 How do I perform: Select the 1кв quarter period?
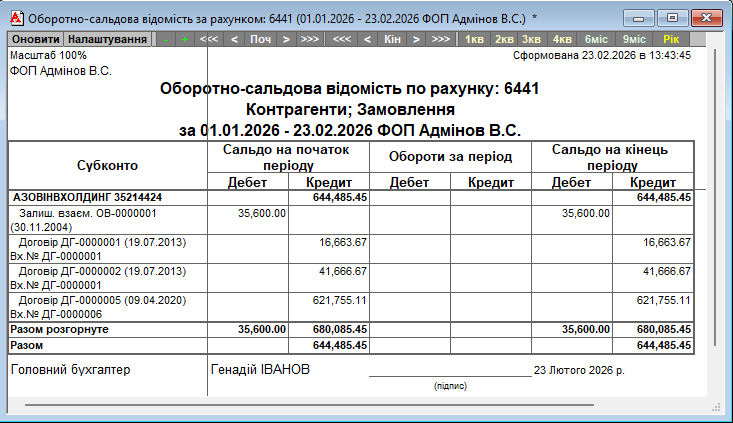[x=475, y=39]
